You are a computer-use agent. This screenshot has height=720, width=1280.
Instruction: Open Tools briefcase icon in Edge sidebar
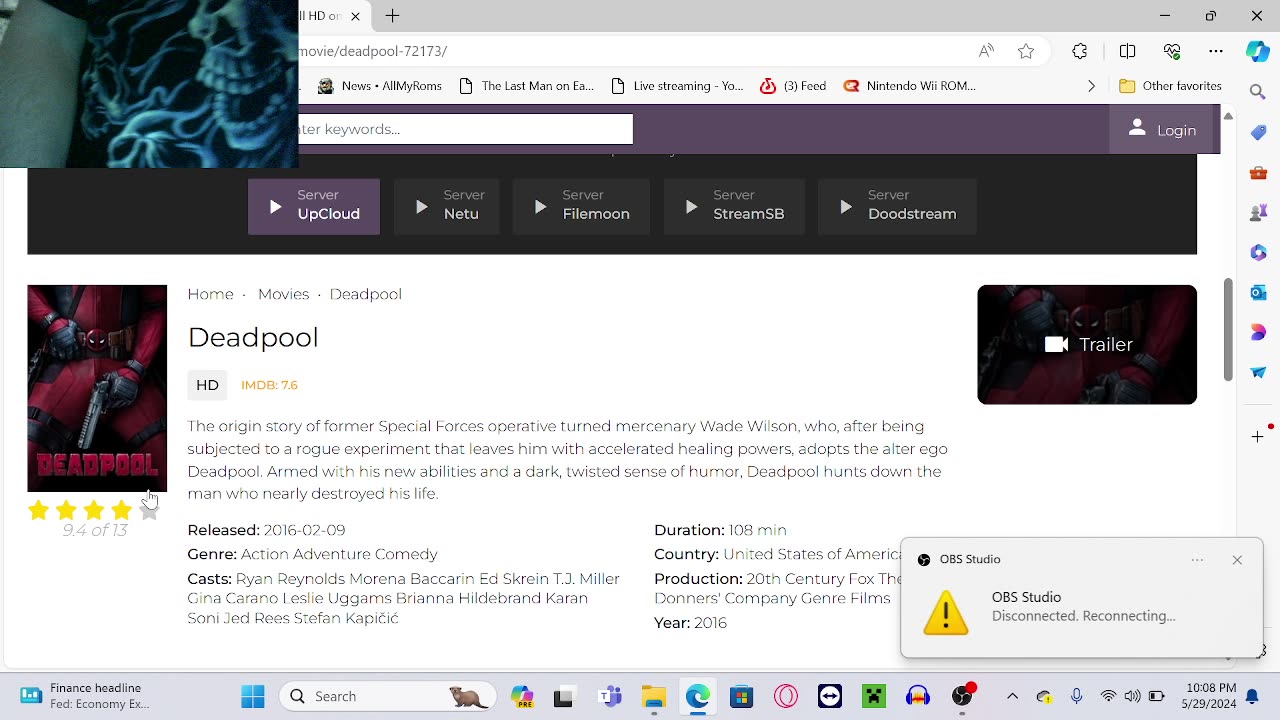(1258, 172)
